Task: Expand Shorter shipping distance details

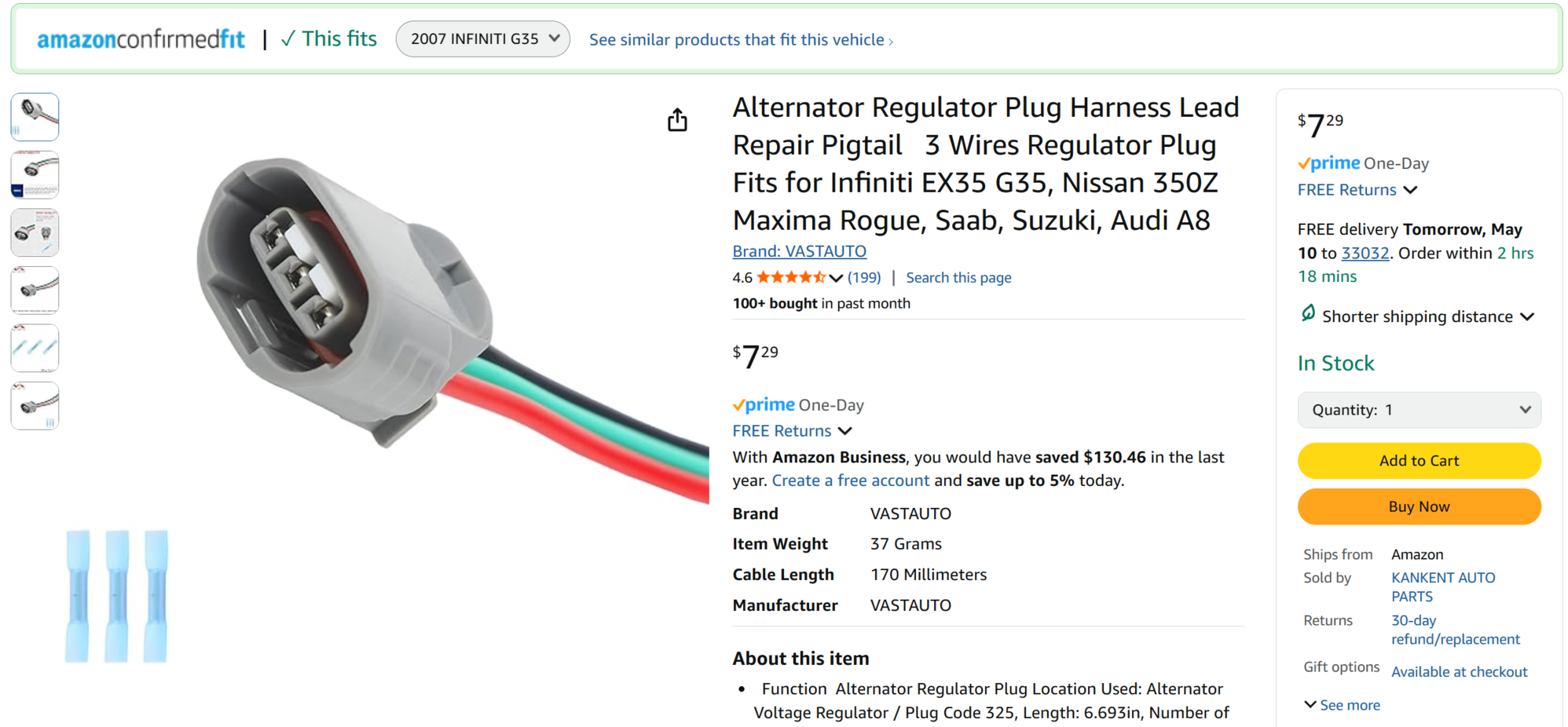Action: coord(1526,316)
